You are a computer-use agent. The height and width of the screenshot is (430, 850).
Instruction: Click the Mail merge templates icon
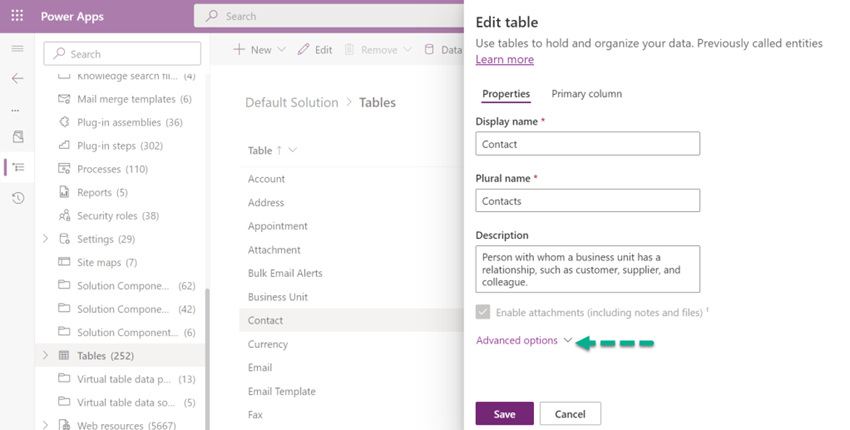pyautogui.click(x=64, y=99)
